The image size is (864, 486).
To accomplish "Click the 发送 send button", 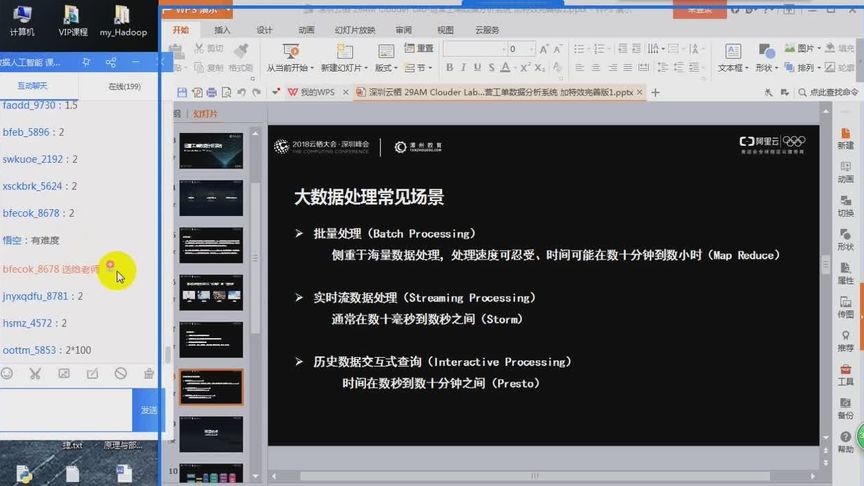I will pyautogui.click(x=148, y=410).
